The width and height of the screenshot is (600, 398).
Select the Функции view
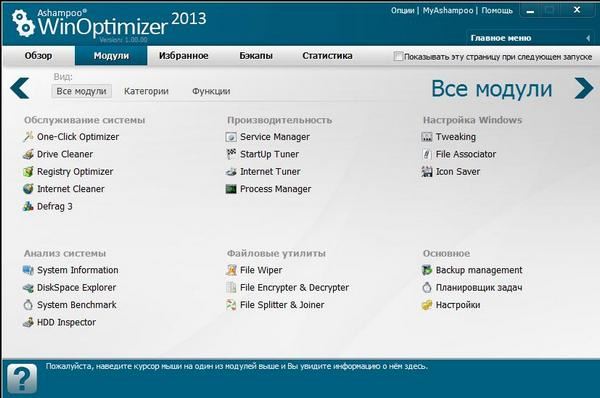point(211,91)
